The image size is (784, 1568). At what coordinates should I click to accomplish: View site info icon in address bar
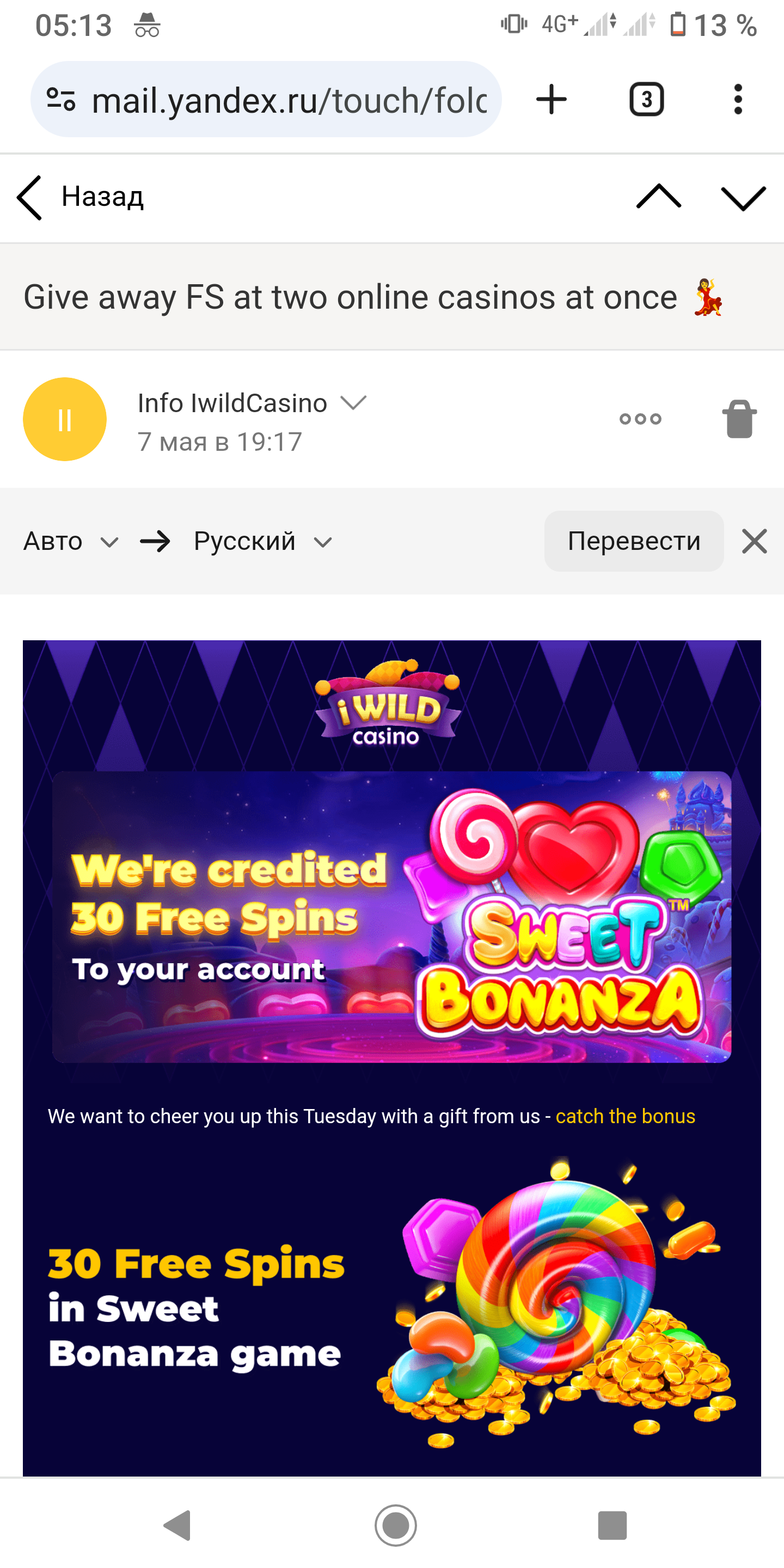click(x=62, y=99)
